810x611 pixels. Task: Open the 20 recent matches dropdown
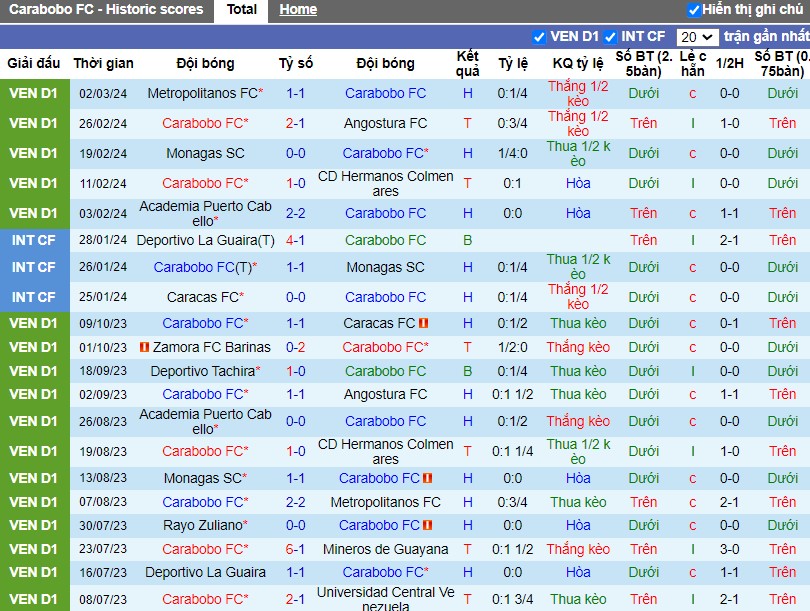696,37
